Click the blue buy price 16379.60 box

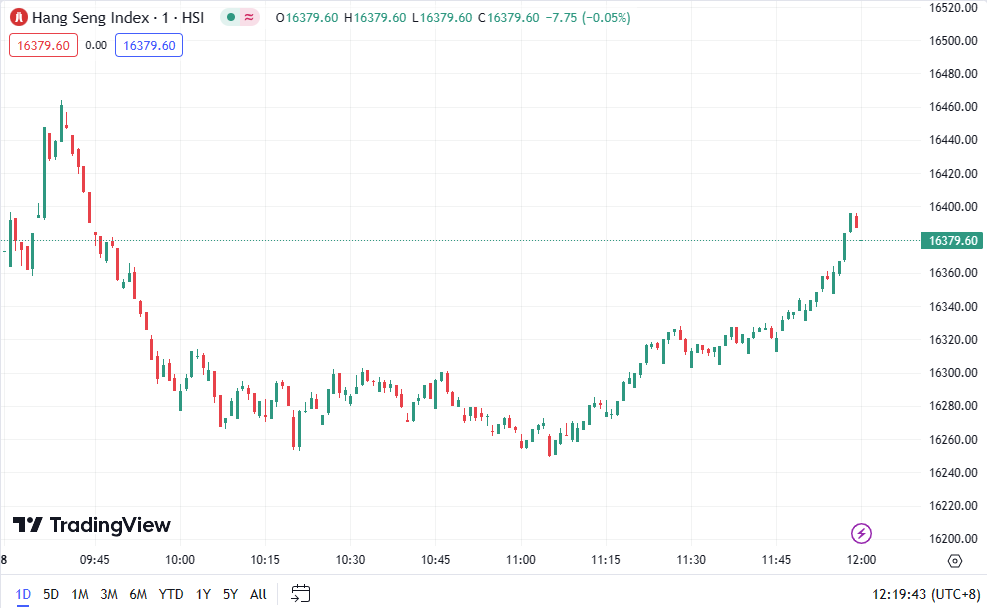tap(148, 45)
